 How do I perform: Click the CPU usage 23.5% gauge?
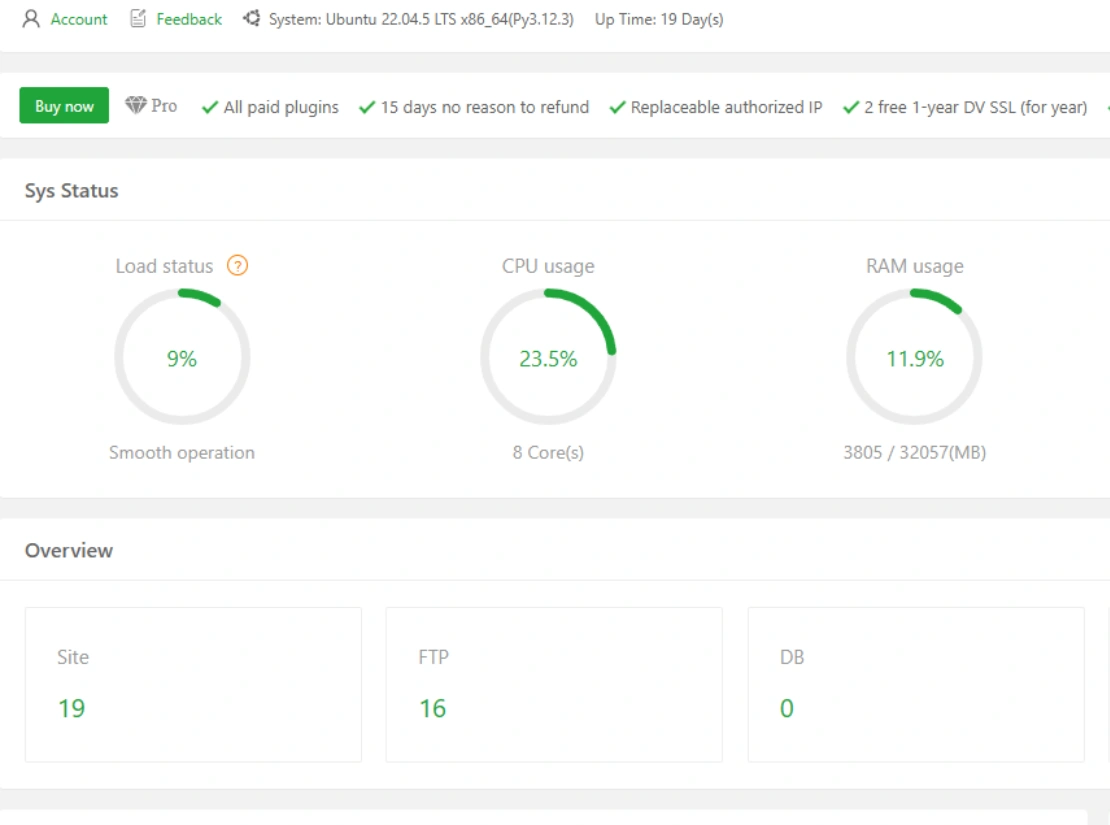click(x=548, y=358)
